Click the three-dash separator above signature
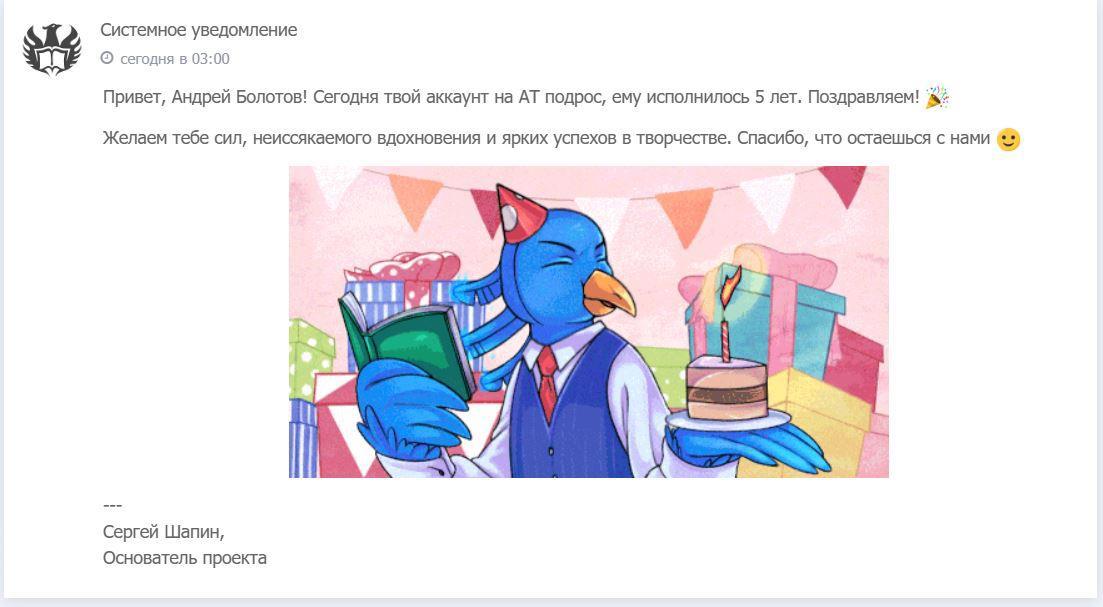 112,505
